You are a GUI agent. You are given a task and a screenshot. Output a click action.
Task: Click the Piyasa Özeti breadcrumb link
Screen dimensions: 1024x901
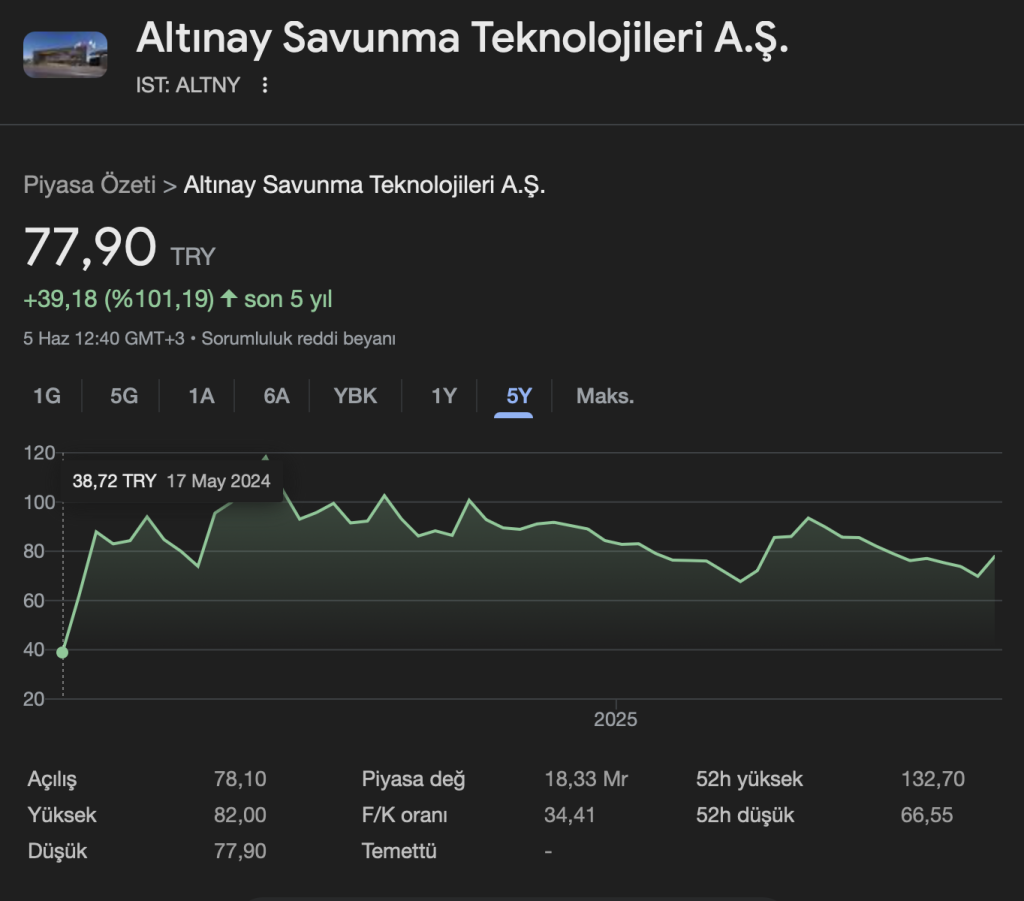click(89, 185)
